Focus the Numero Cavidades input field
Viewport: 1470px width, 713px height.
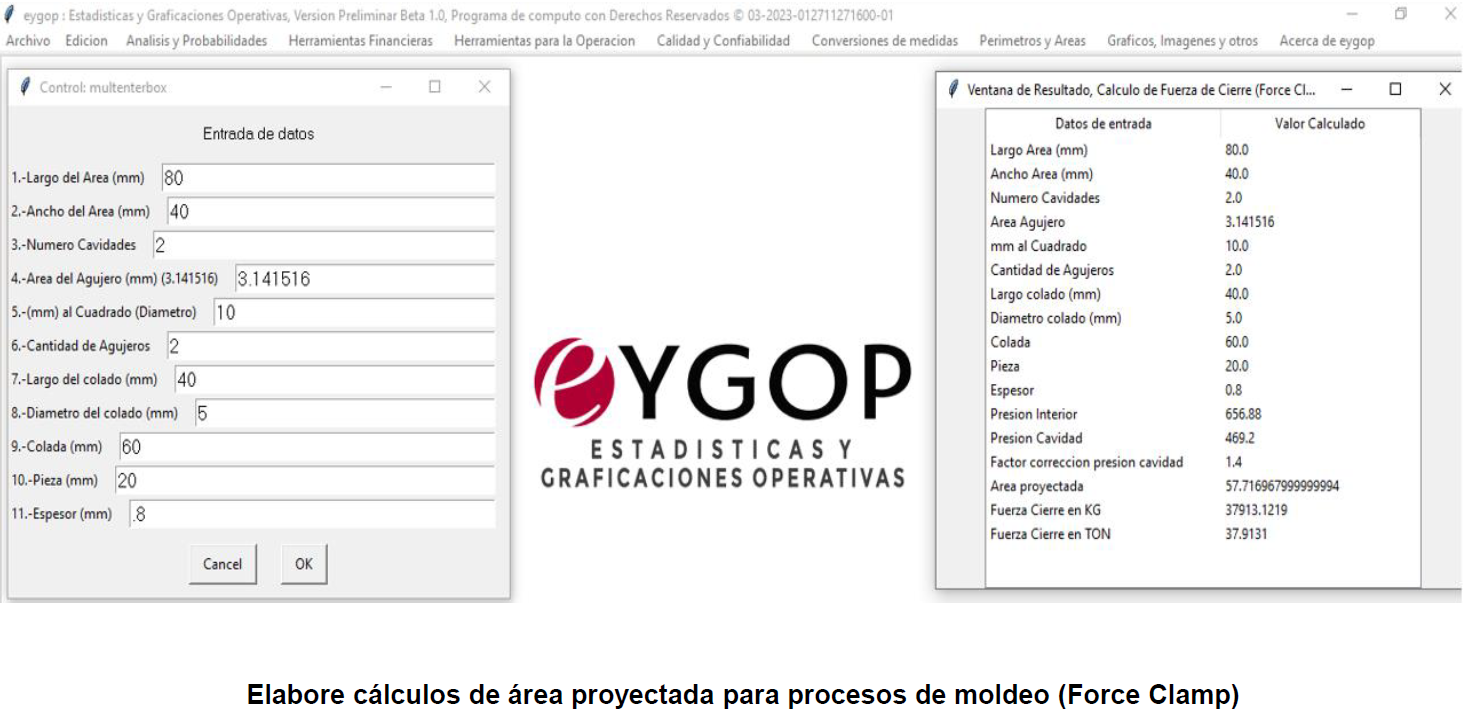(x=323, y=246)
